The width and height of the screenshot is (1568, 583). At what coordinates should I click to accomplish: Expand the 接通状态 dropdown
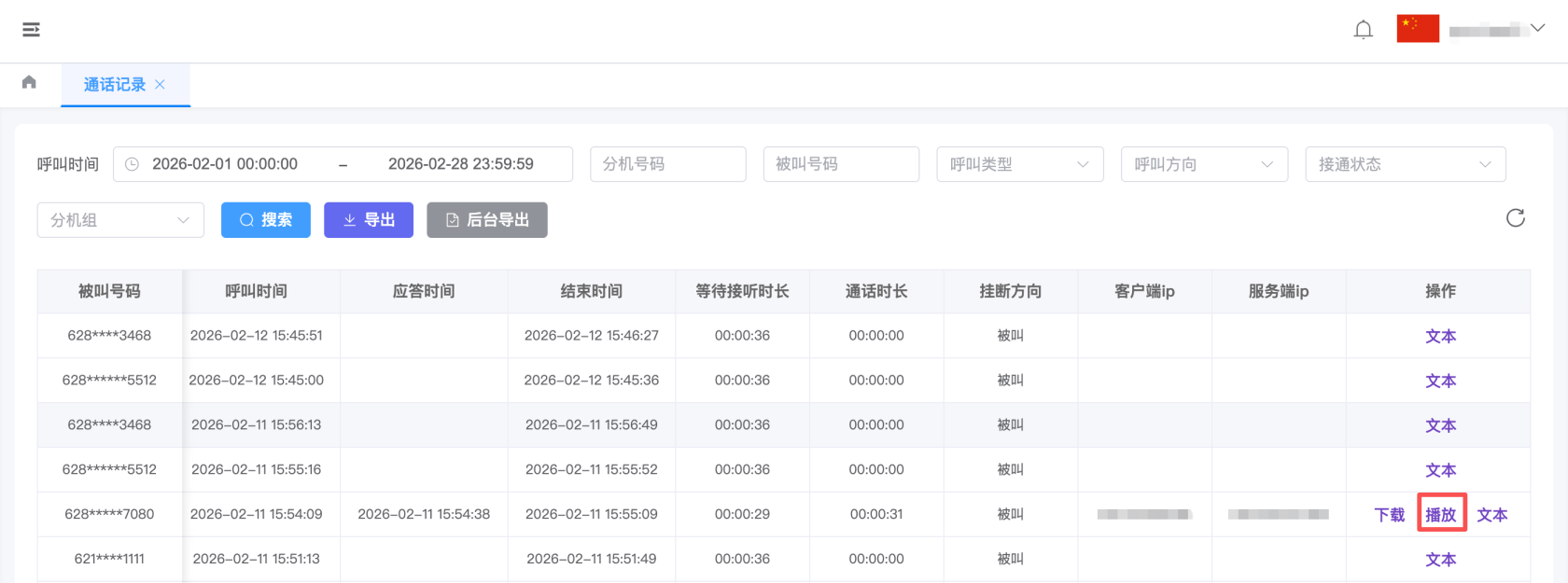(x=1405, y=164)
